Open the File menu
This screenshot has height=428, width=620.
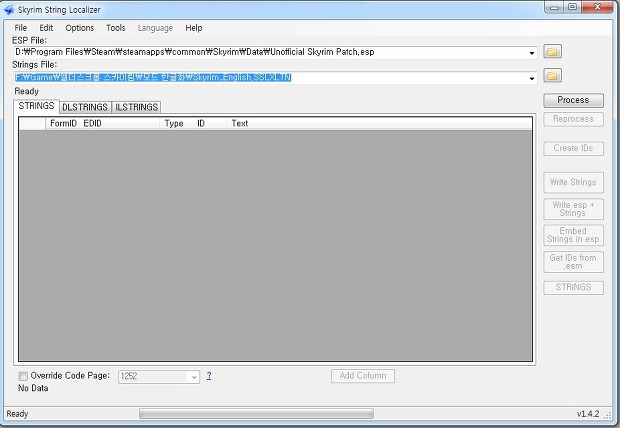coord(21,28)
